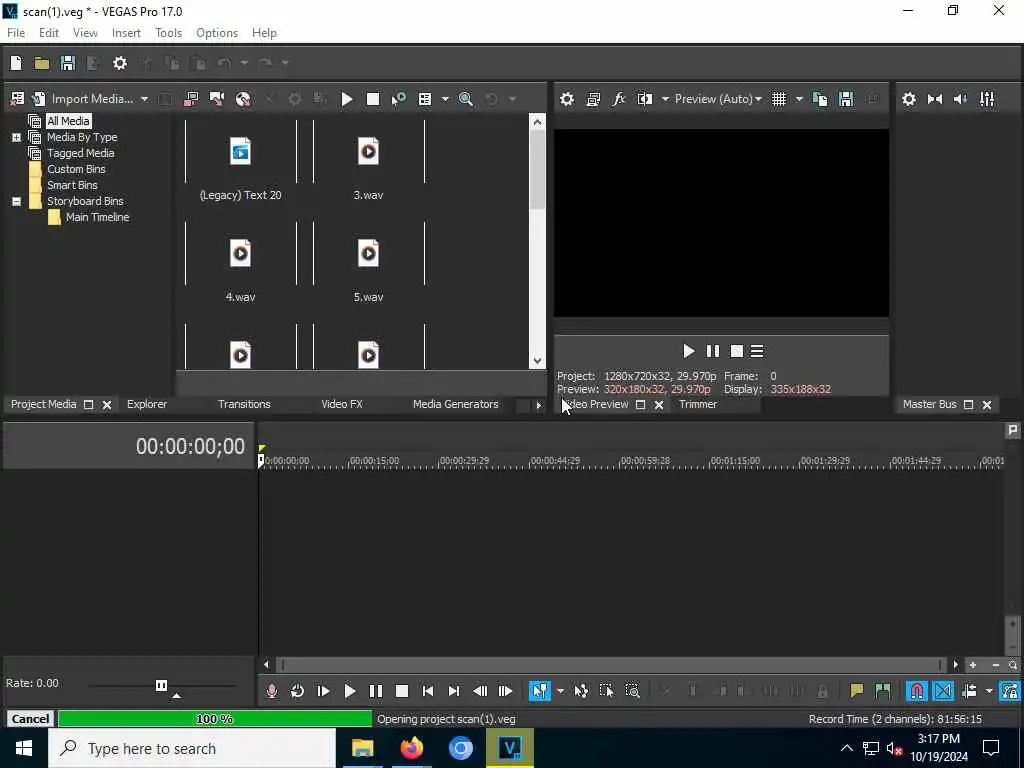Play from the Video Preview controls
The width and height of the screenshot is (1024, 768).
pos(688,351)
